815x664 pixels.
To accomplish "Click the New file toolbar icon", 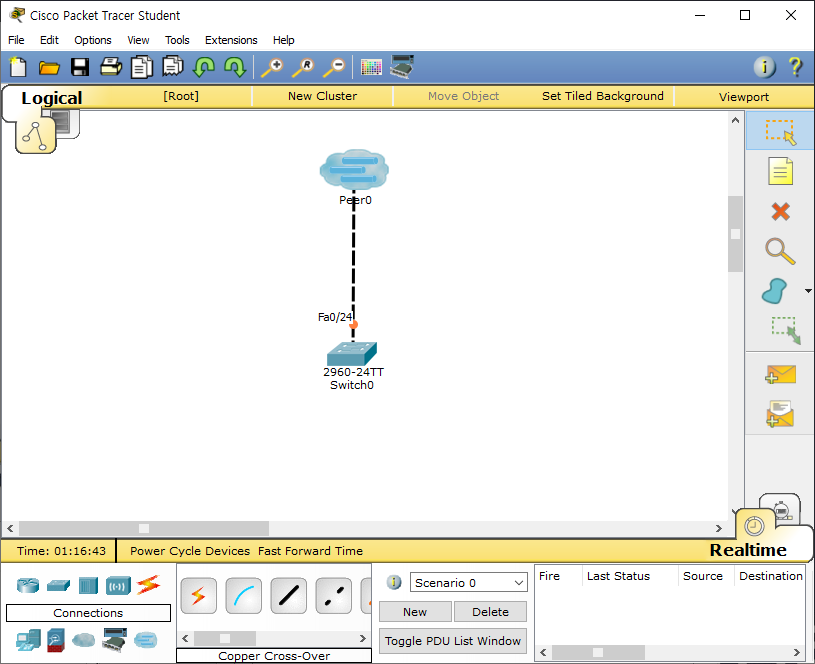I will (18, 68).
